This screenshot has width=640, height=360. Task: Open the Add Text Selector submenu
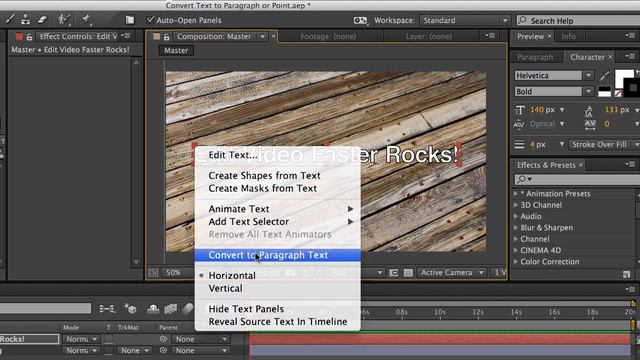278,222
